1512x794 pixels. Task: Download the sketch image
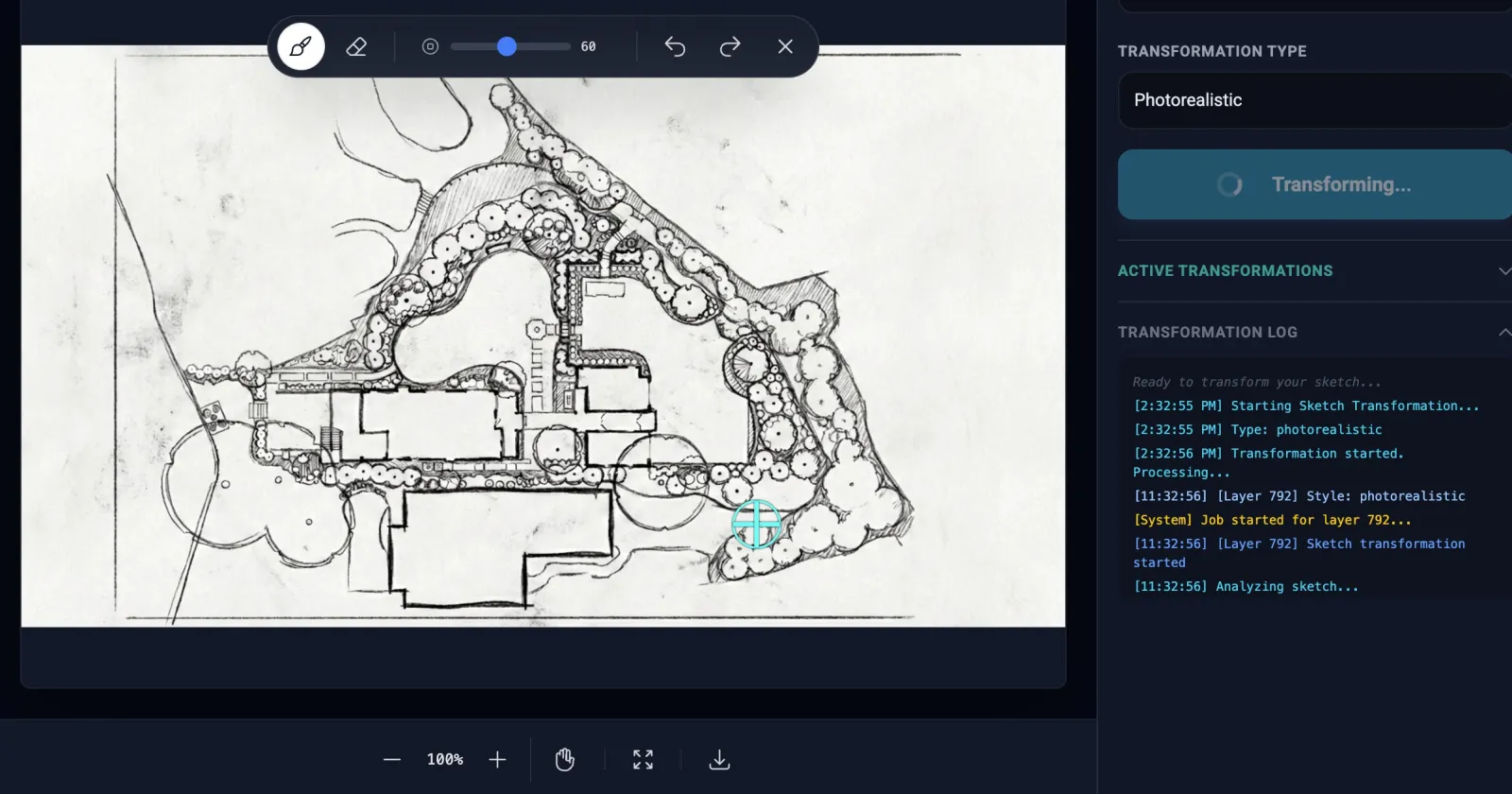pyautogui.click(x=719, y=759)
